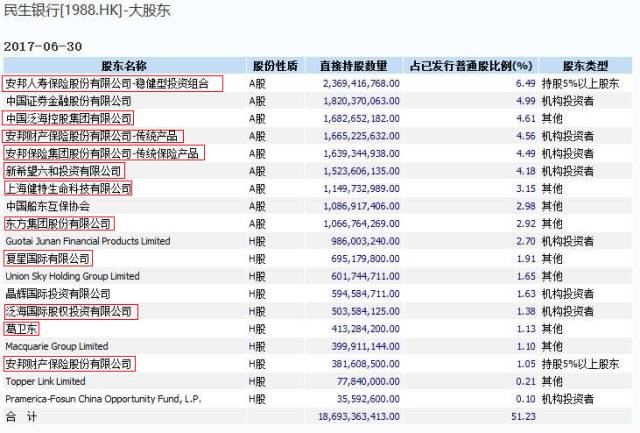Screen dimensions: 640x433
Task: Select Guotai Junan Financial Products Limited
Action: [88, 241]
